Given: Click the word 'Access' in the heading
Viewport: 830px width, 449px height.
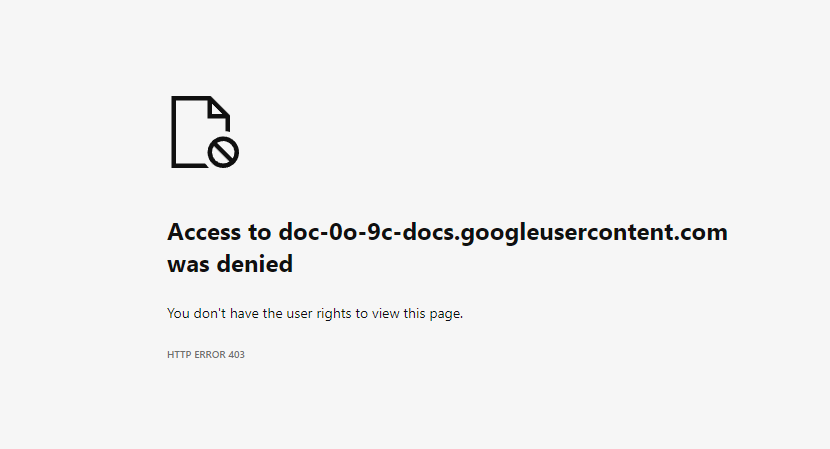Looking at the screenshot, I should pos(204,232).
